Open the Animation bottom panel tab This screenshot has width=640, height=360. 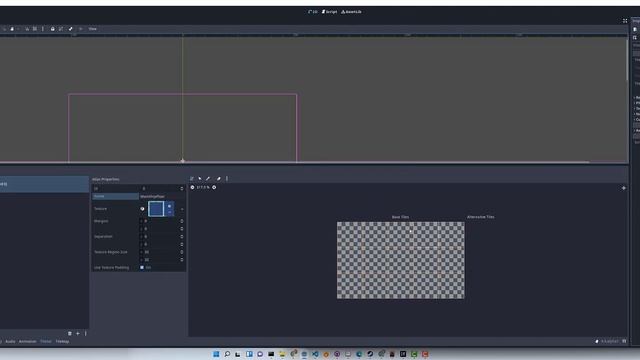28,342
